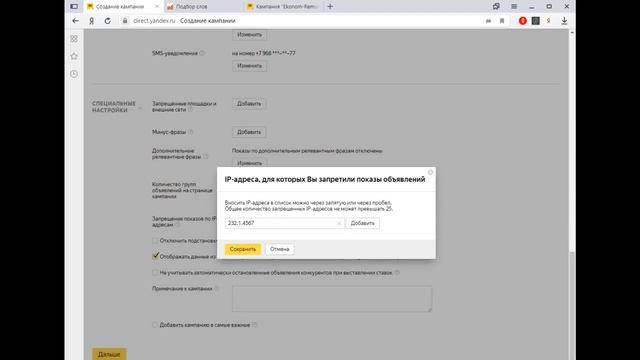Check Добавить кампанию в самые важные

(x=155, y=325)
